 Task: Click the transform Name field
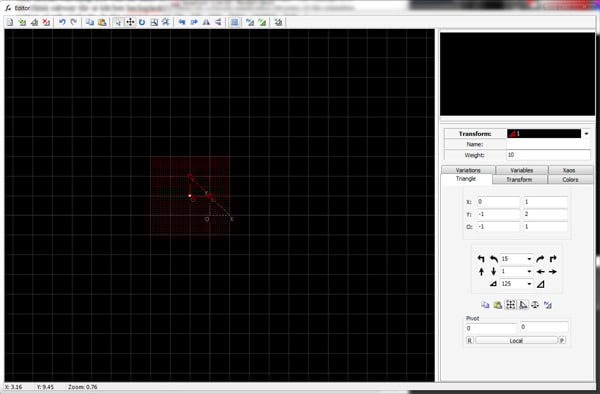coord(548,144)
